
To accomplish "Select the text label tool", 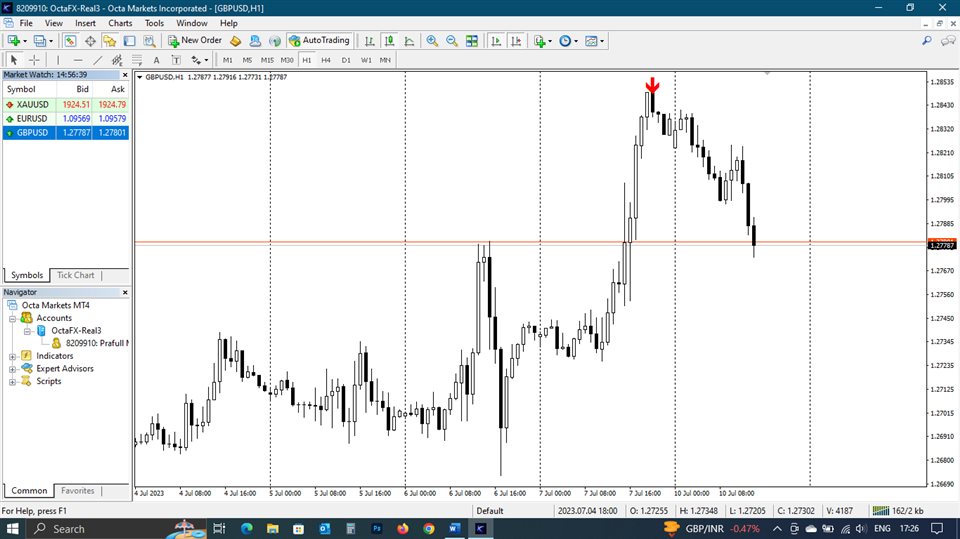I will coord(176,60).
